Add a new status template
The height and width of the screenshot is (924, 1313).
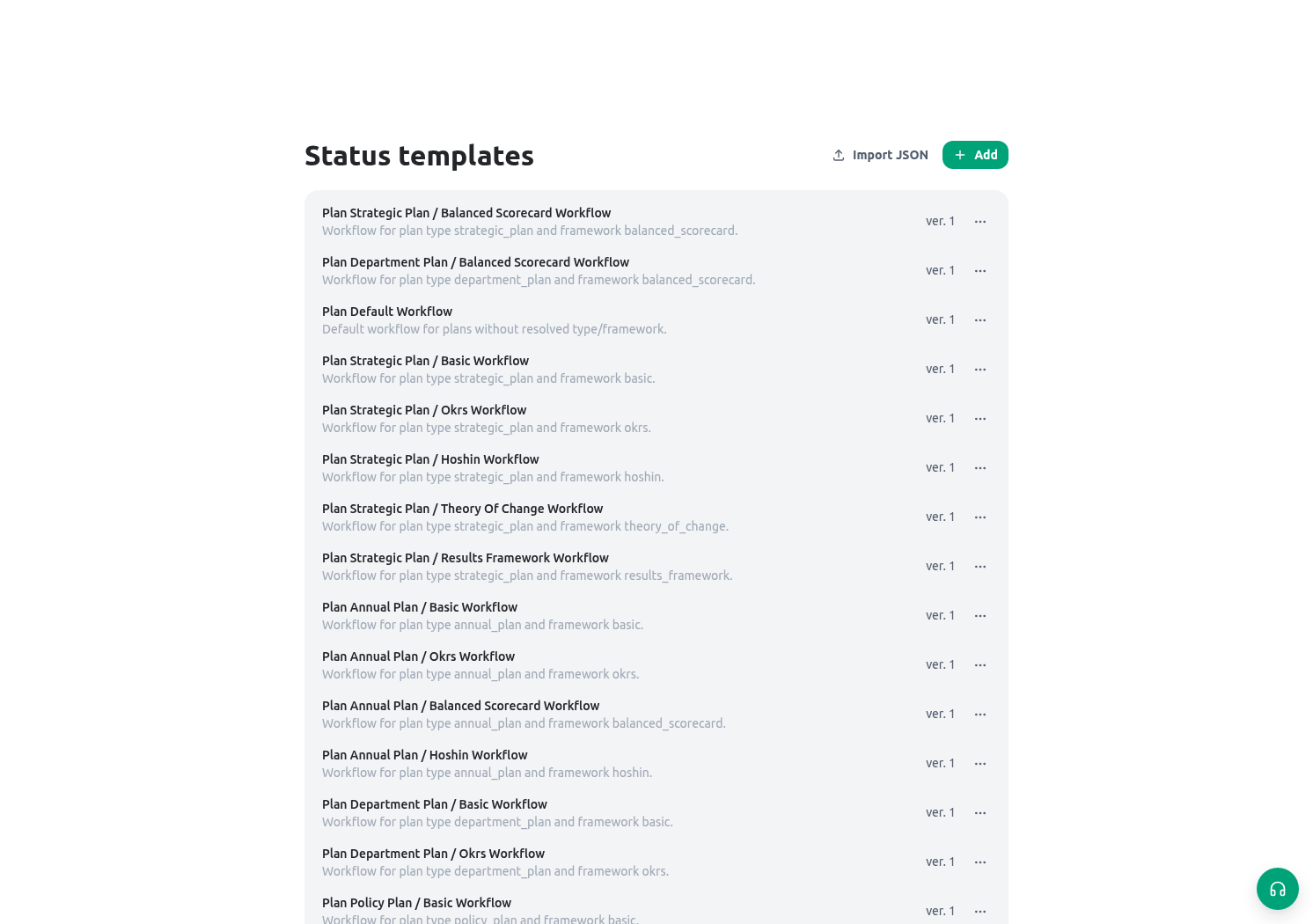[975, 155]
